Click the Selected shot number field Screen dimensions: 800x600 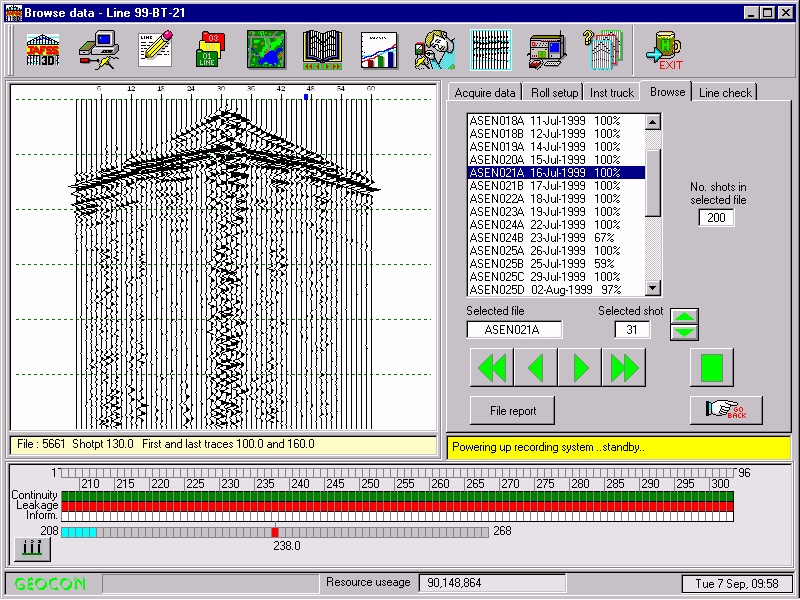[632, 330]
